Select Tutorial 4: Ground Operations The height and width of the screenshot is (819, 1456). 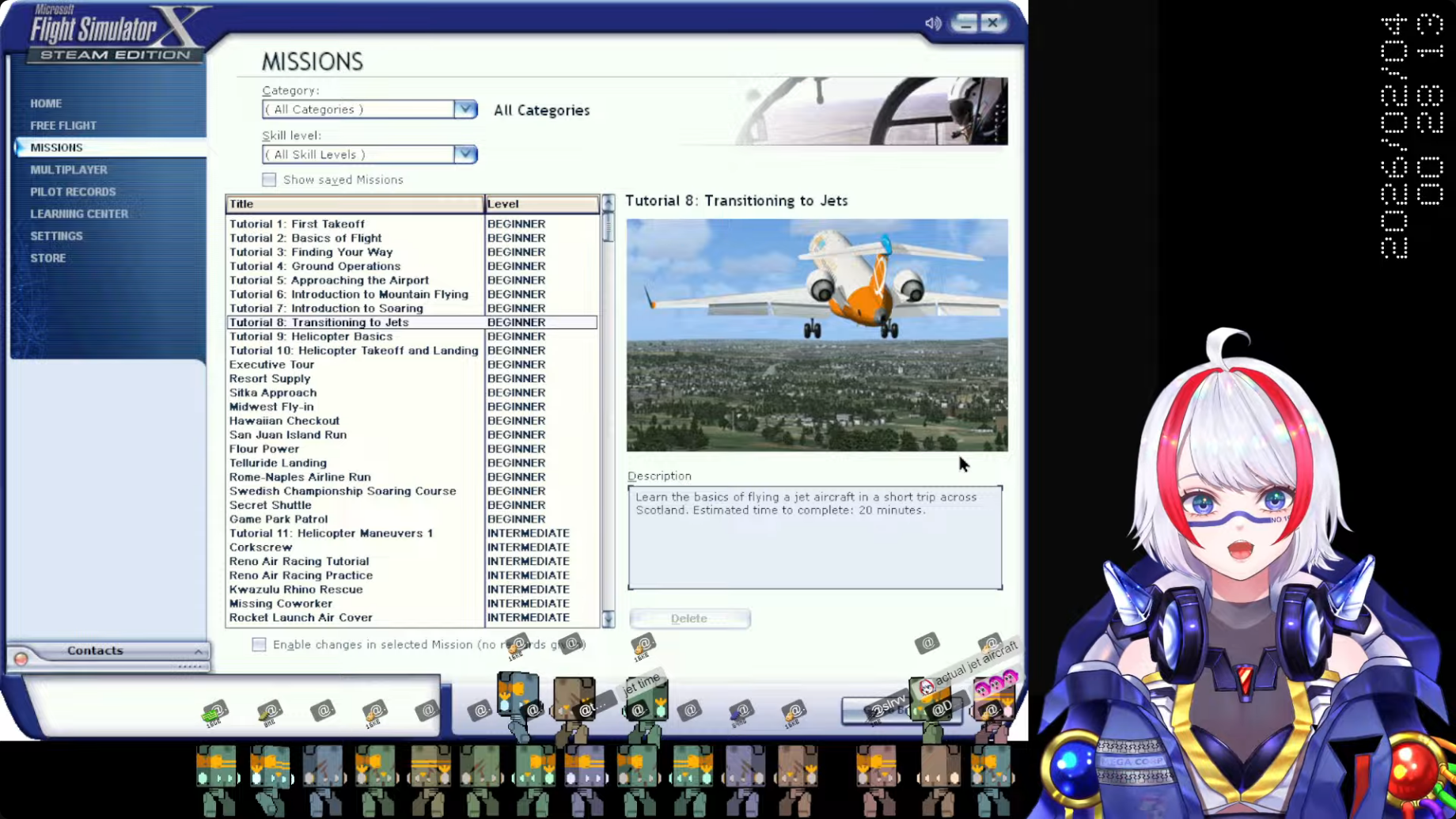click(412, 266)
